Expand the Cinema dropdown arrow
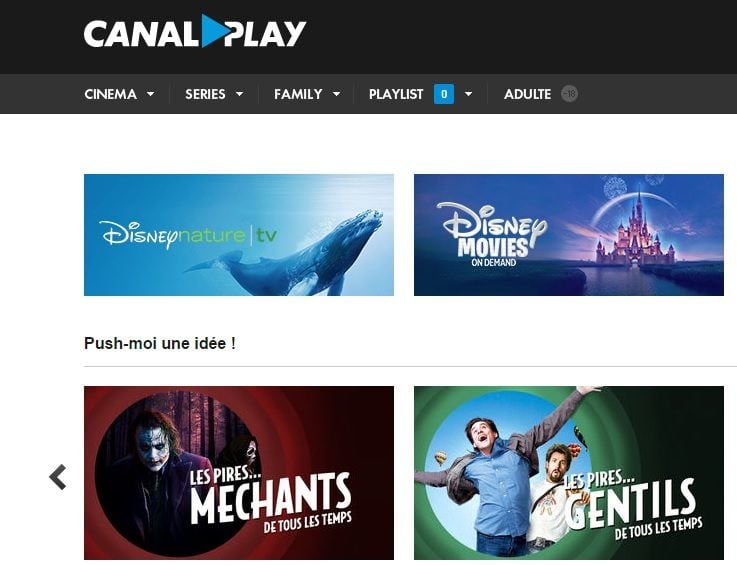 coord(150,94)
